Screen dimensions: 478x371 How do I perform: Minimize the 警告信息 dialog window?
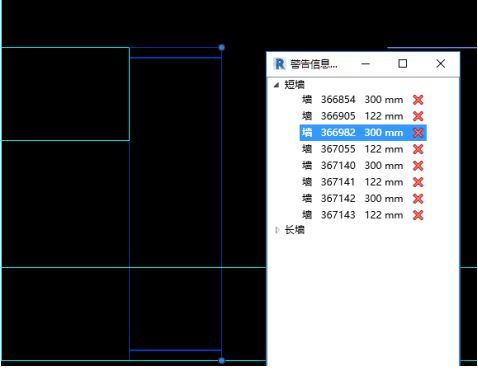366,64
